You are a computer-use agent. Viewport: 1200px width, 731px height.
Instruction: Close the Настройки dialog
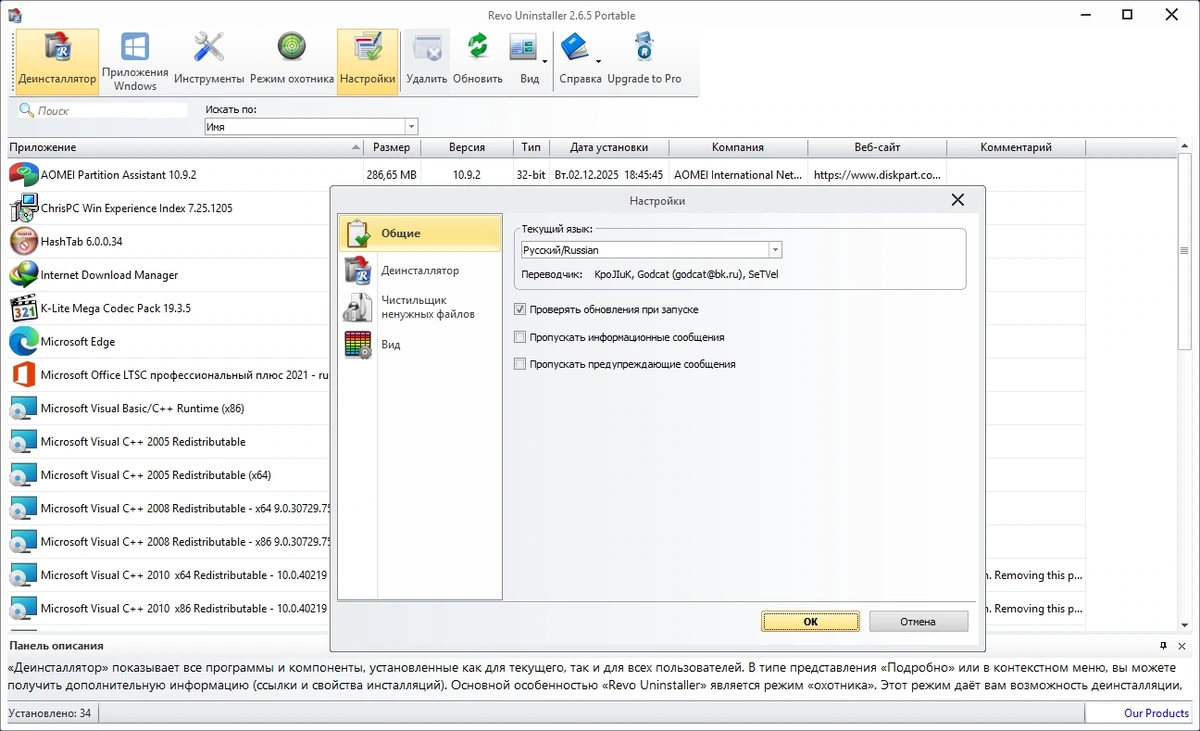coord(958,200)
